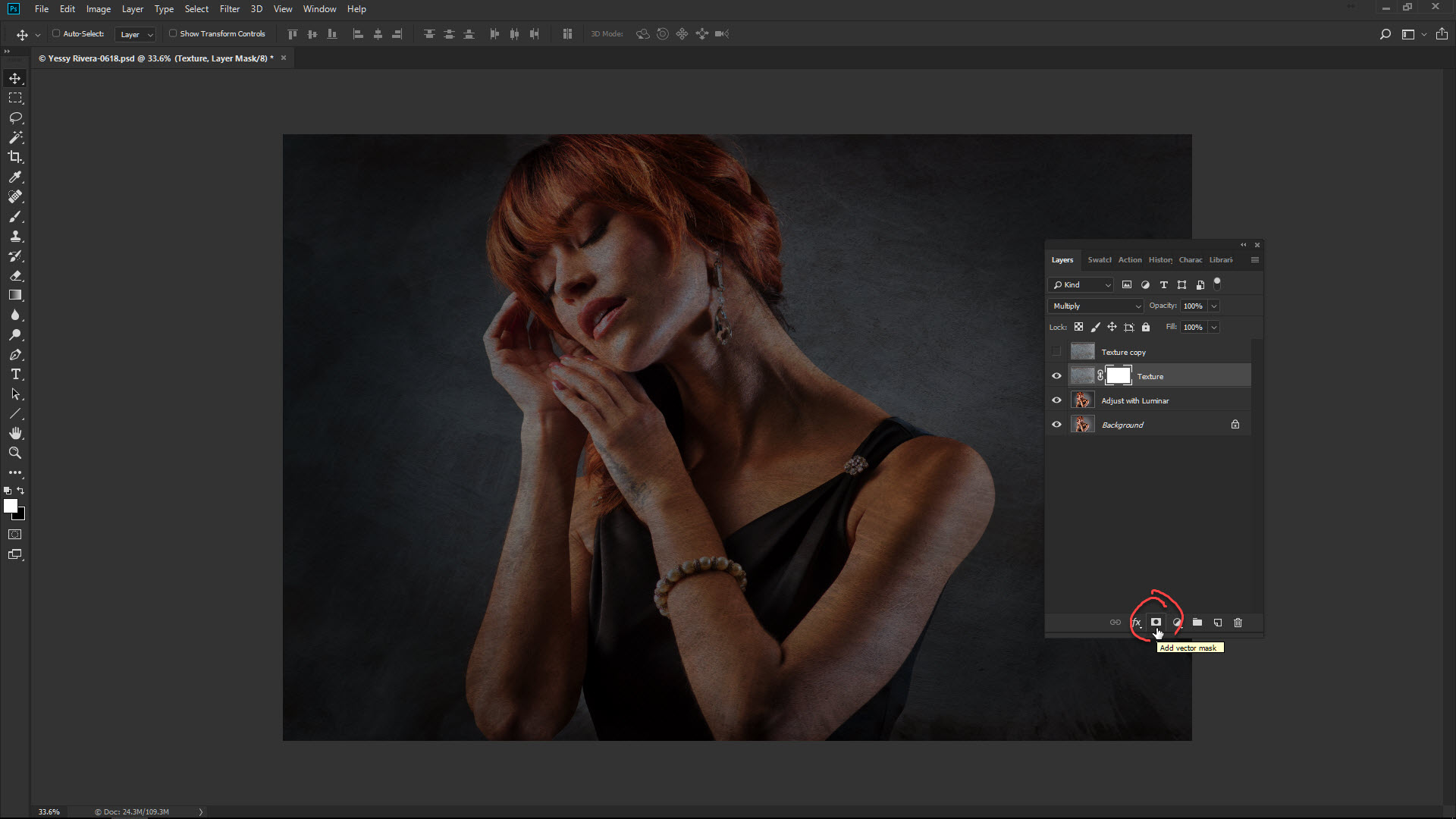This screenshot has height=819, width=1456.
Task: Choose the Eyedropper tool
Action: [x=15, y=177]
